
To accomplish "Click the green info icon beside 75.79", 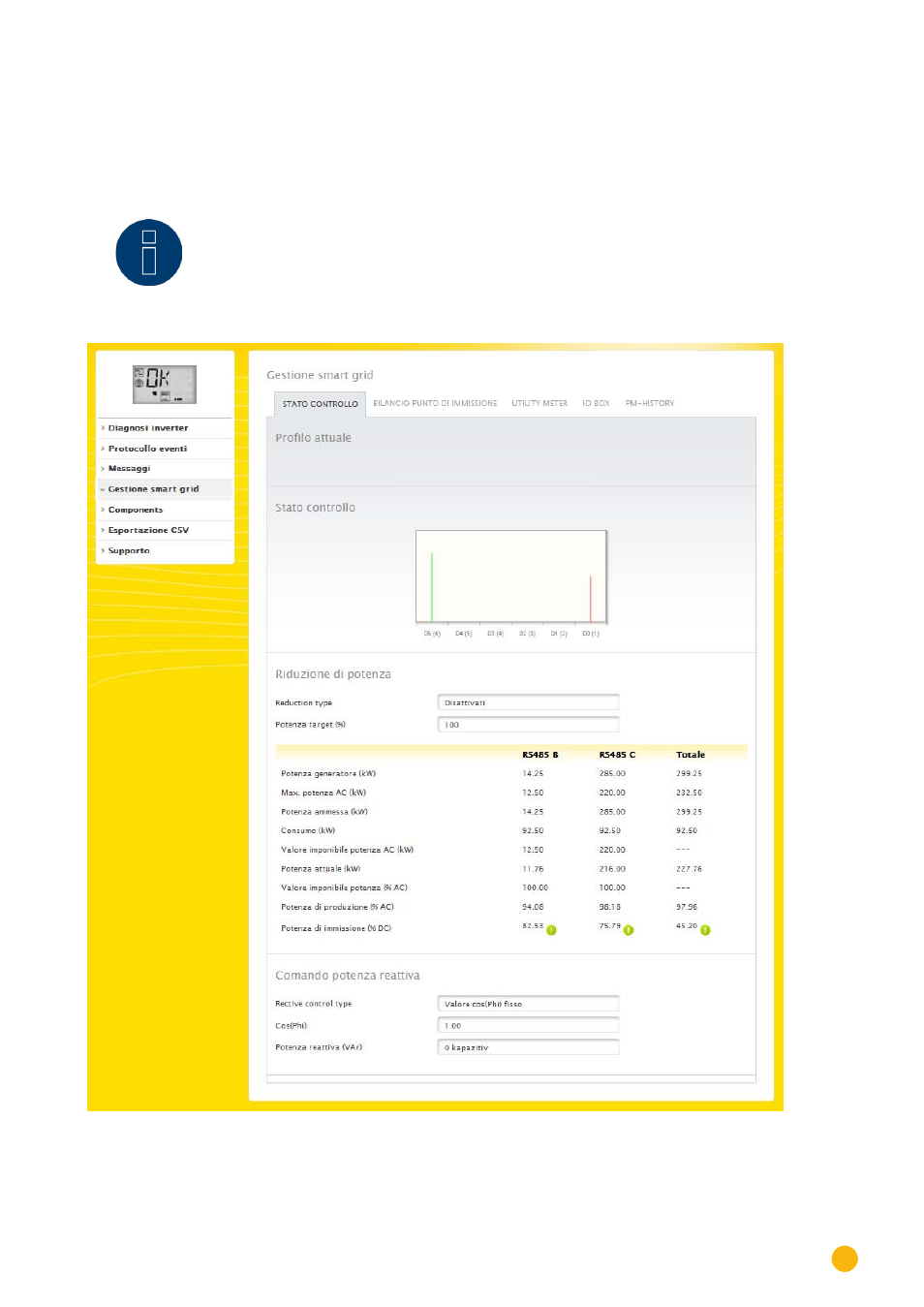I will click(629, 930).
